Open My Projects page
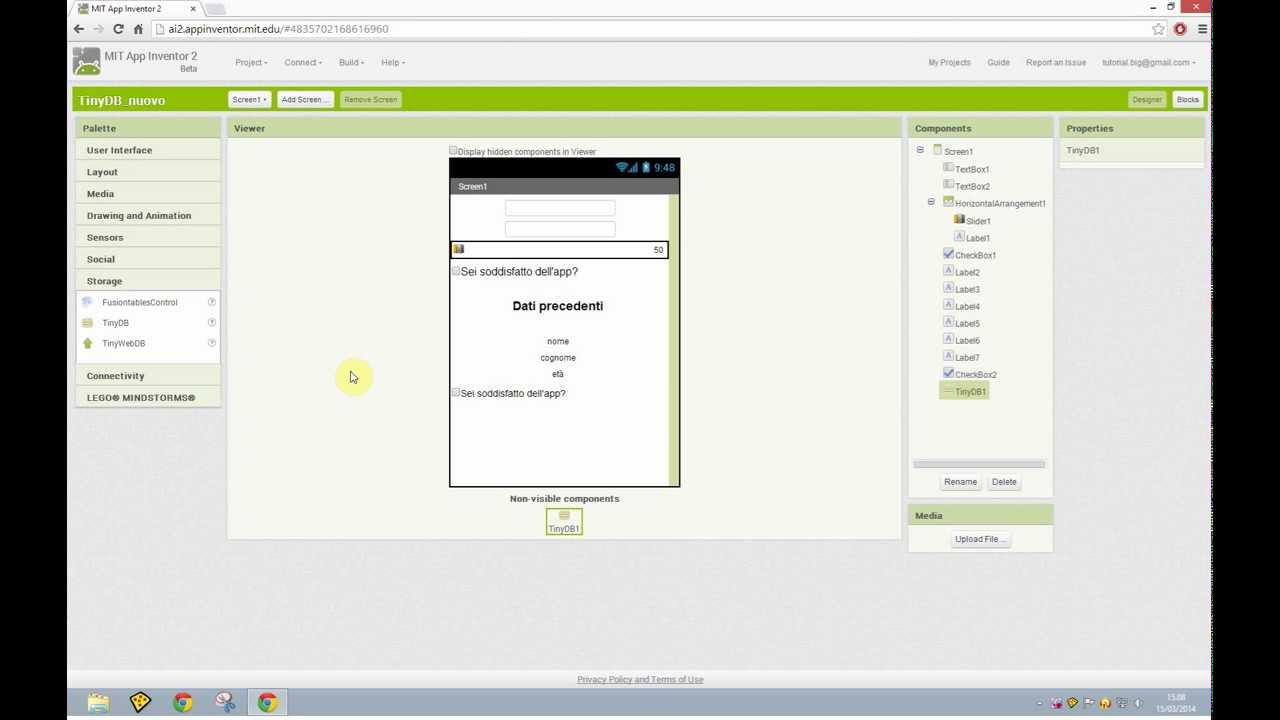The image size is (1280, 720). [x=949, y=62]
